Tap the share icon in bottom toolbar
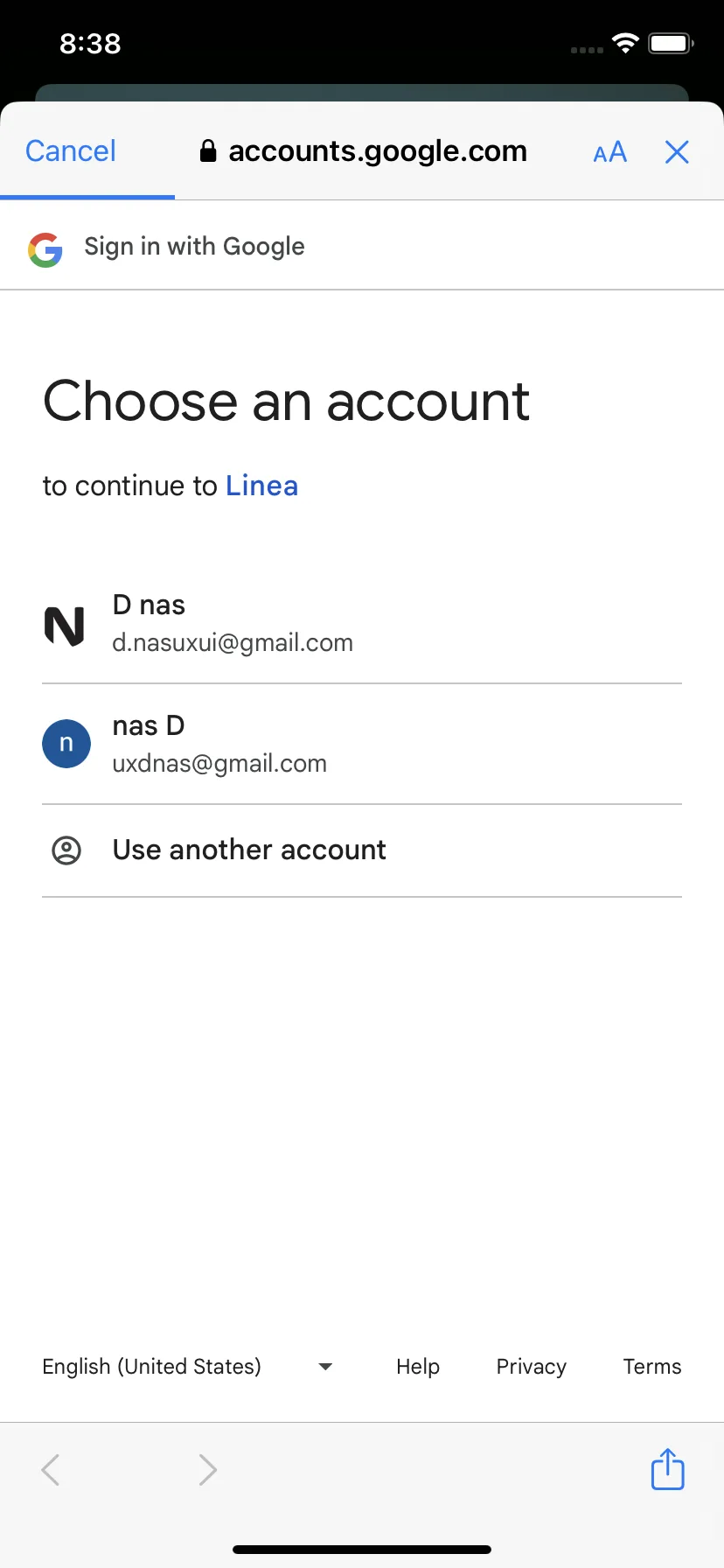The image size is (724, 1568). (667, 1469)
